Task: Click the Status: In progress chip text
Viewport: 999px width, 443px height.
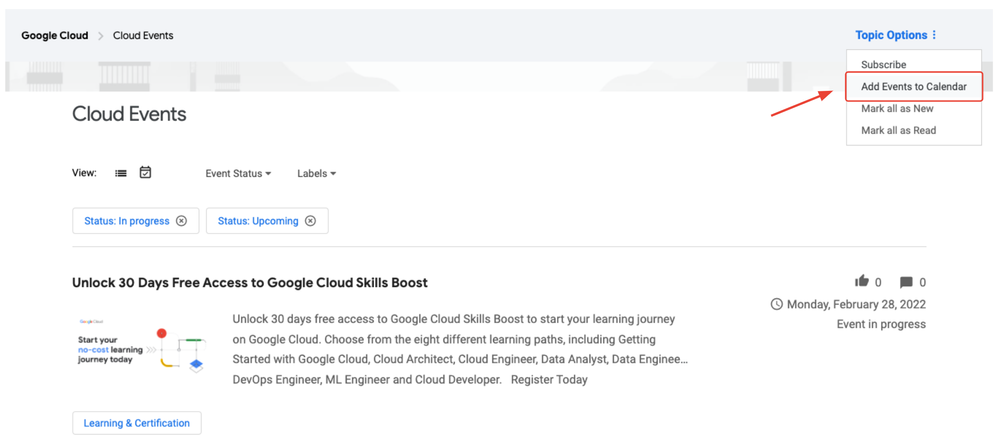Action: pyautogui.click(x=127, y=221)
